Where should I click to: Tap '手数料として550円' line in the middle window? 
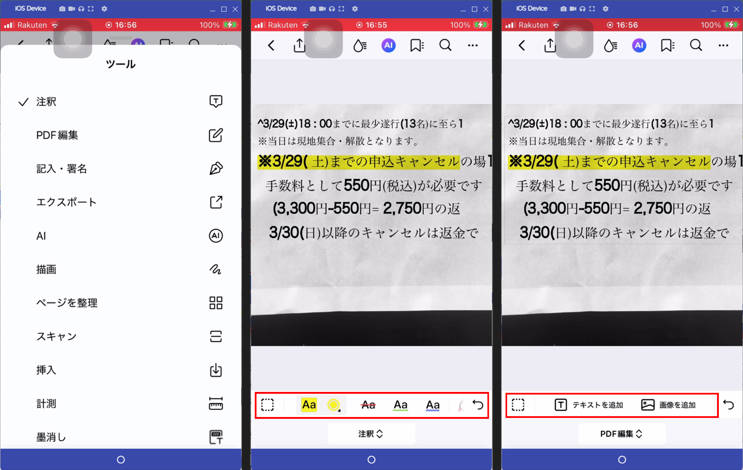coord(373,185)
